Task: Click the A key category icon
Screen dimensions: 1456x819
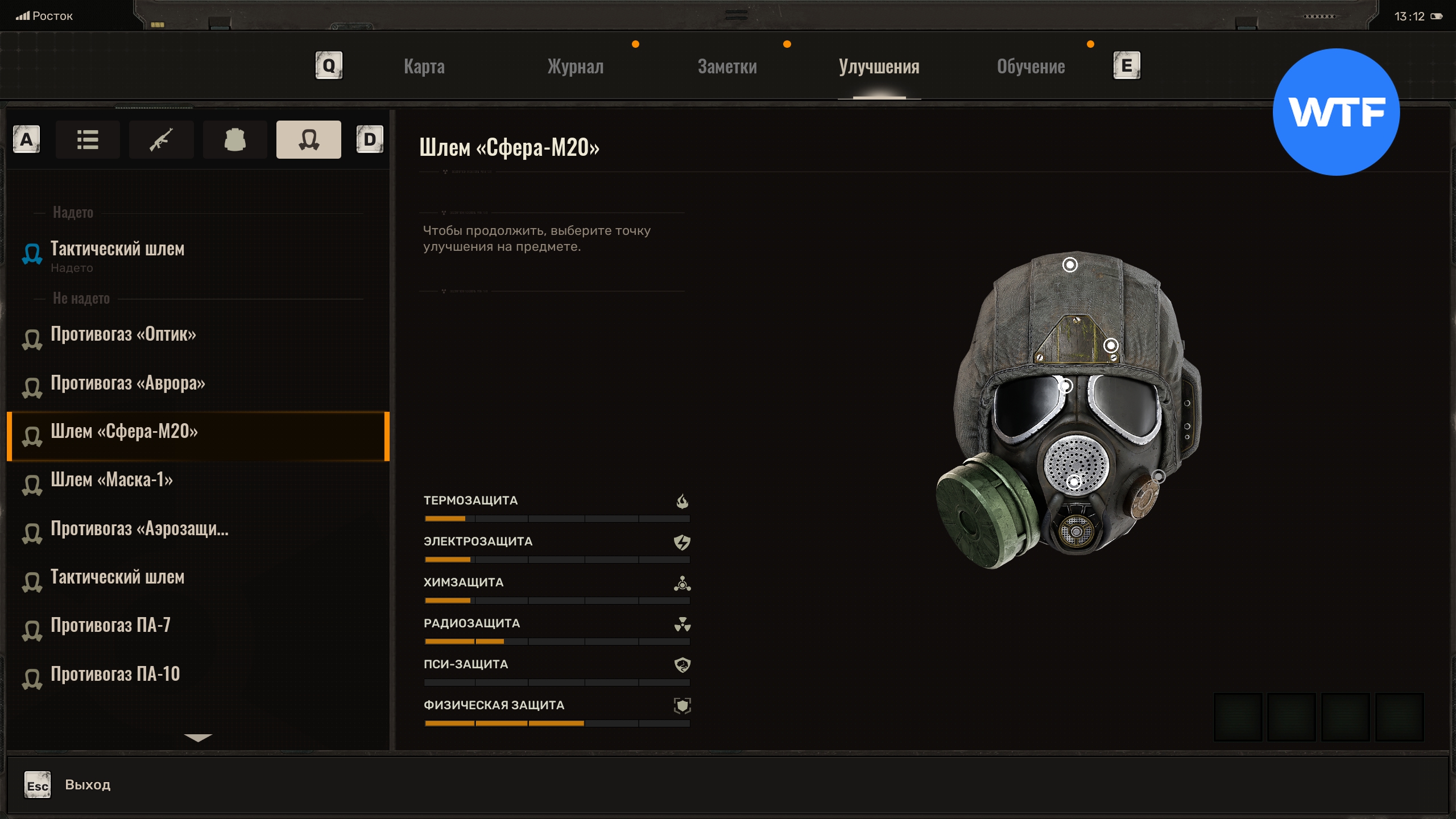Action: pos(26,139)
